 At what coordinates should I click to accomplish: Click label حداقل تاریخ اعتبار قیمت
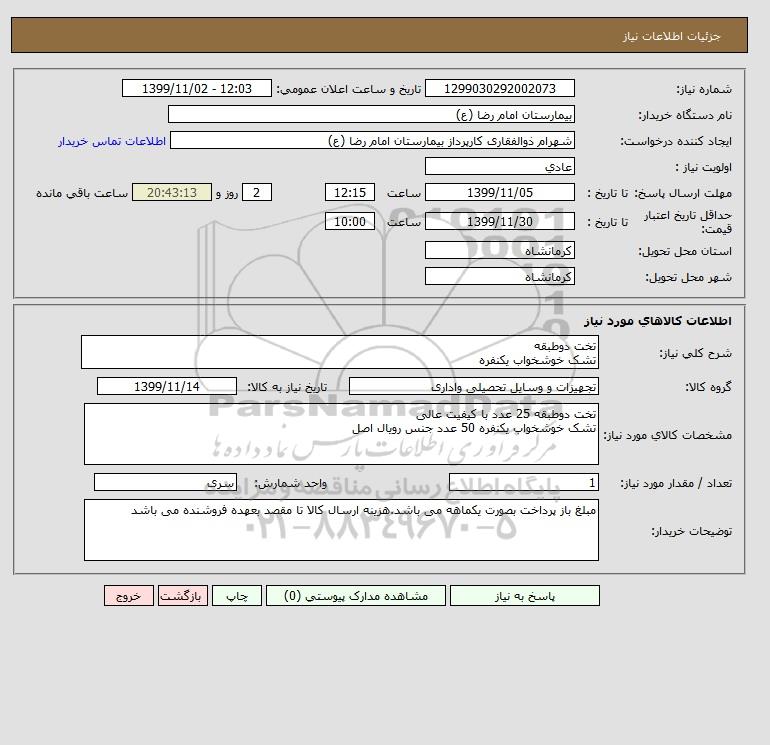(688, 221)
